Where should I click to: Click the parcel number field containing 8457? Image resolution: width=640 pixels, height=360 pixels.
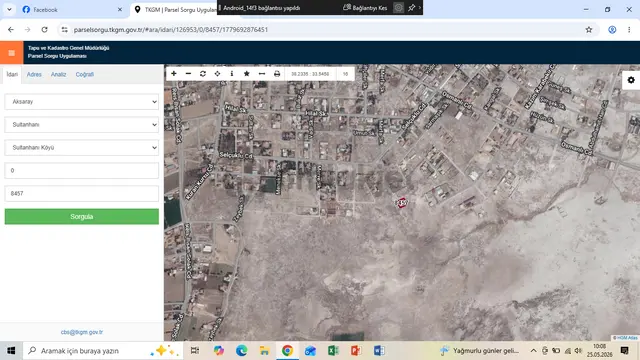pos(82,193)
